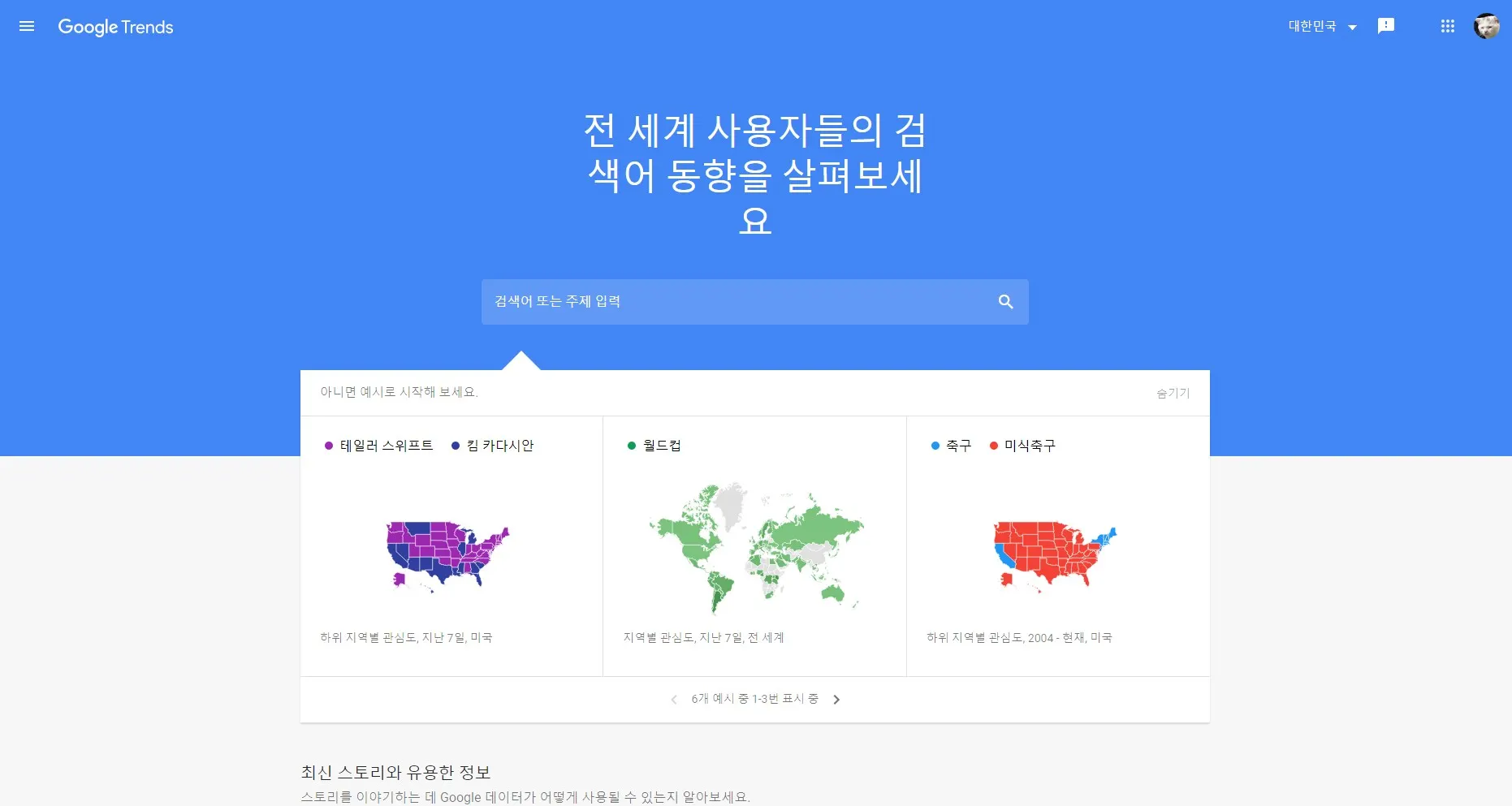1512x806 pixels.
Task: Click the magnifier search icon
Action: tap(1005, 302)
